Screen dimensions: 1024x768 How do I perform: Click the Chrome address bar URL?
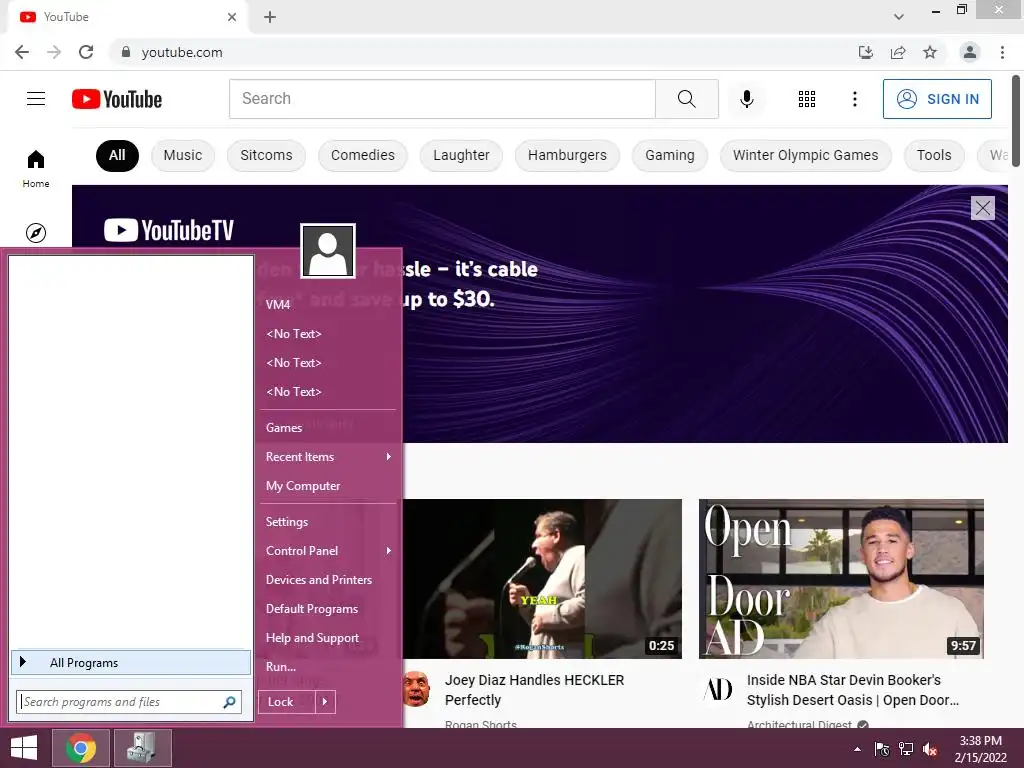tap(182, 52)
